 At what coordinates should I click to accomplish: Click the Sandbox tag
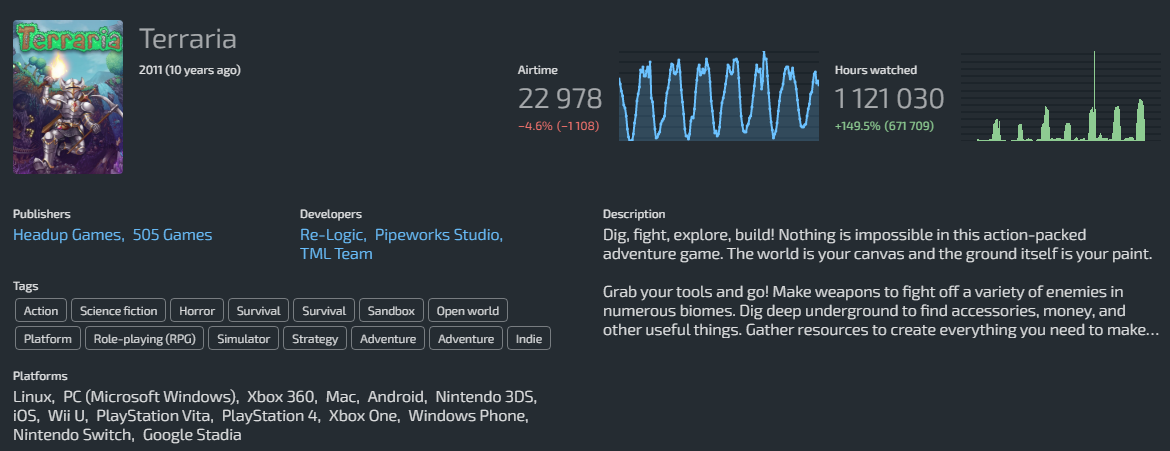(x=392, y=311)
